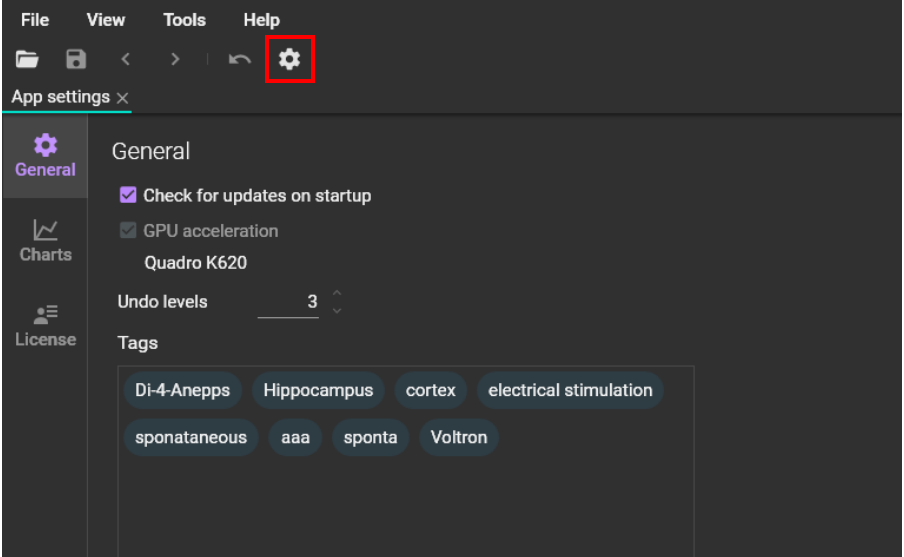Open the Charts settings section
Screen dimensions: 904x557
coord(45,241)
